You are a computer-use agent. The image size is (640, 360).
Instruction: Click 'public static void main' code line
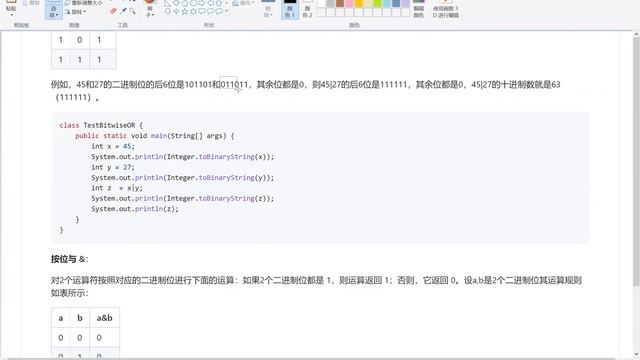[155, 136]
